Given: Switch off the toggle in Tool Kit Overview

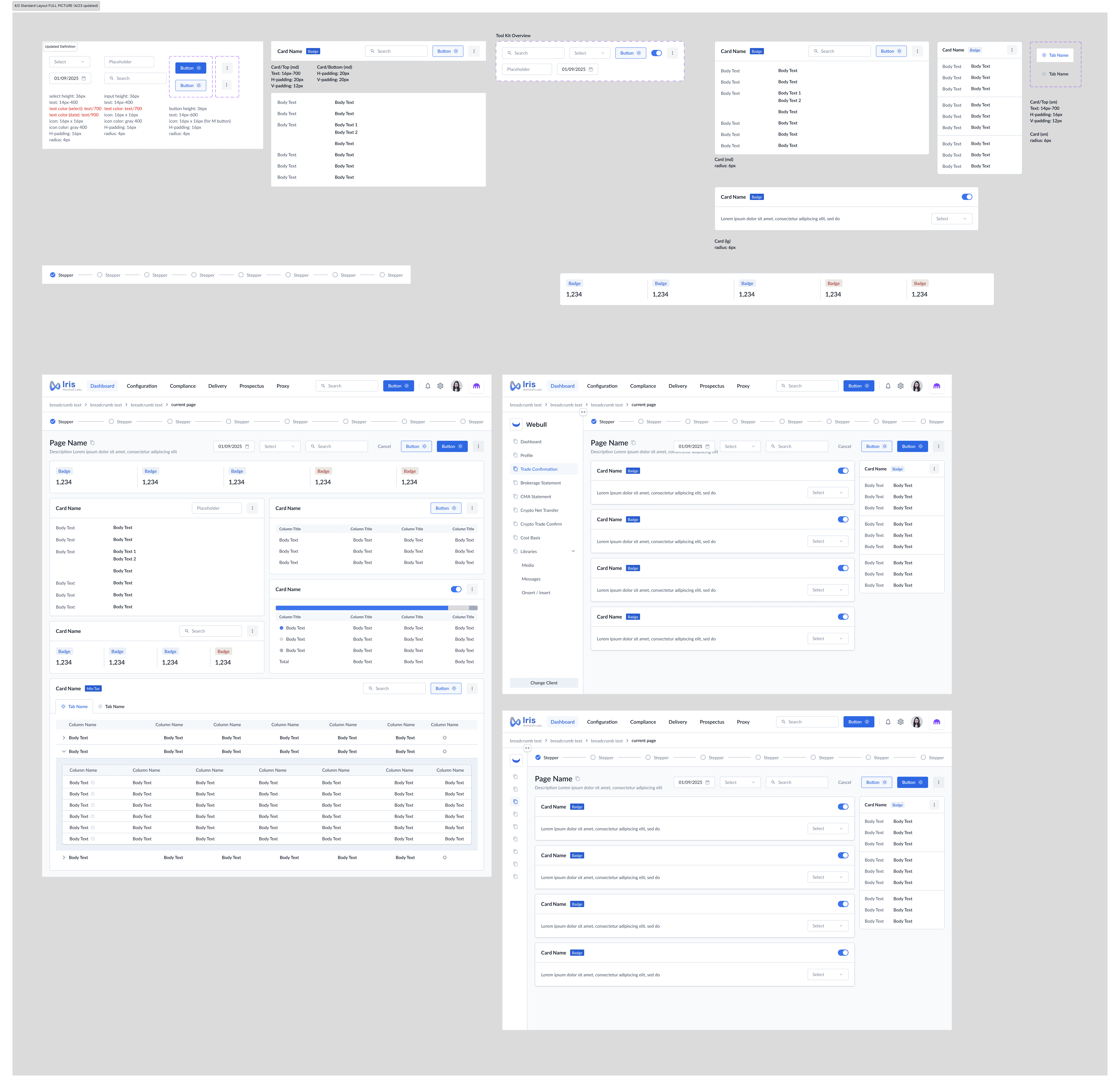Looking at the screenshot, I should [x=656, y=53].
